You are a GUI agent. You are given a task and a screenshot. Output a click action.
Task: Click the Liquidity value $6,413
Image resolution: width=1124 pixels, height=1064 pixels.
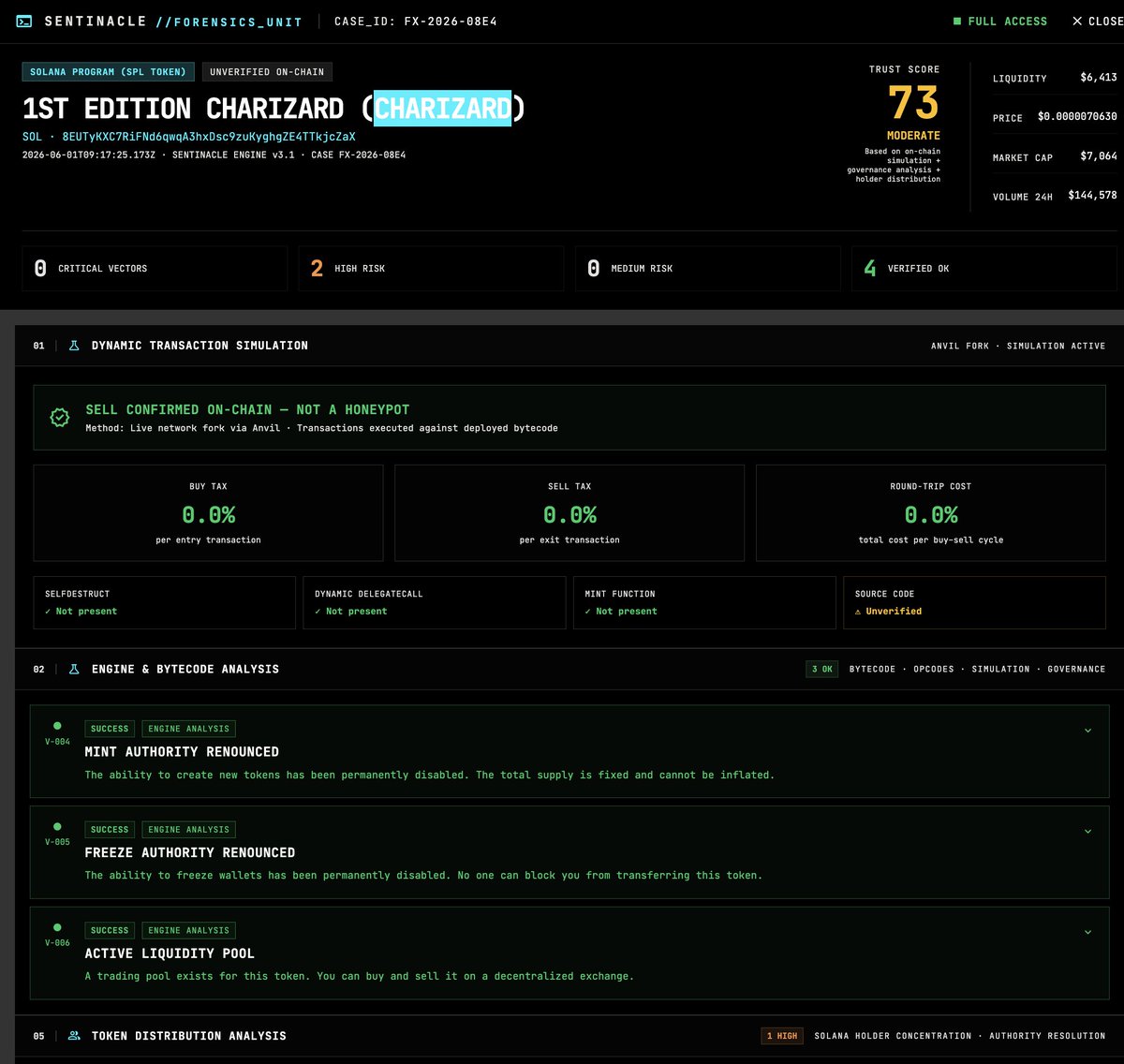[x=1099, y=78]
